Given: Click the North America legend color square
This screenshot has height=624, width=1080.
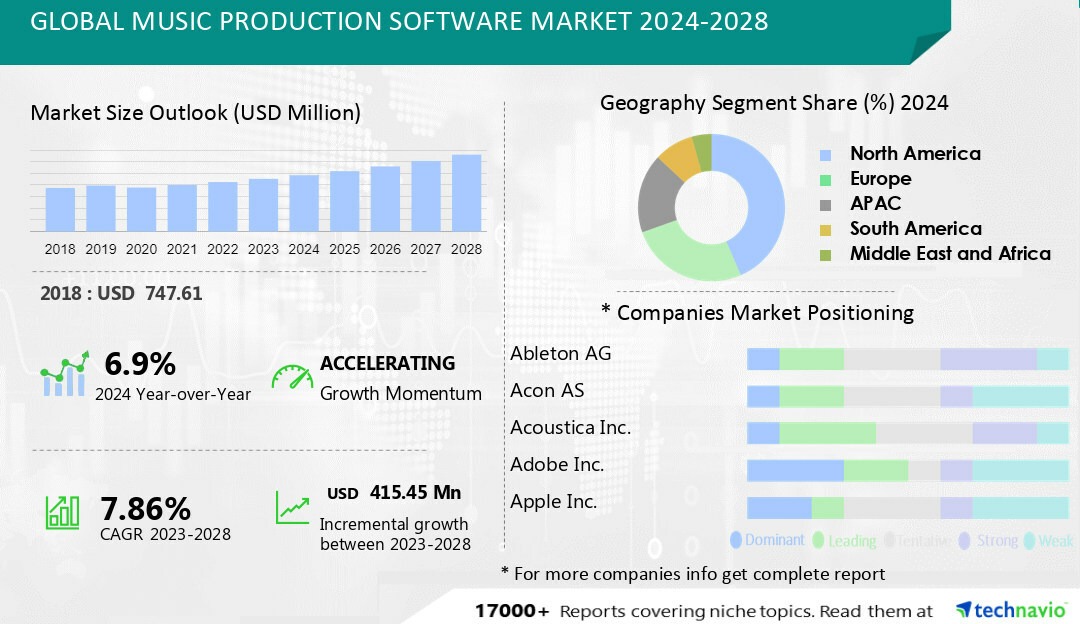Looking at the screenshot, I should click(x=825, y=155).
